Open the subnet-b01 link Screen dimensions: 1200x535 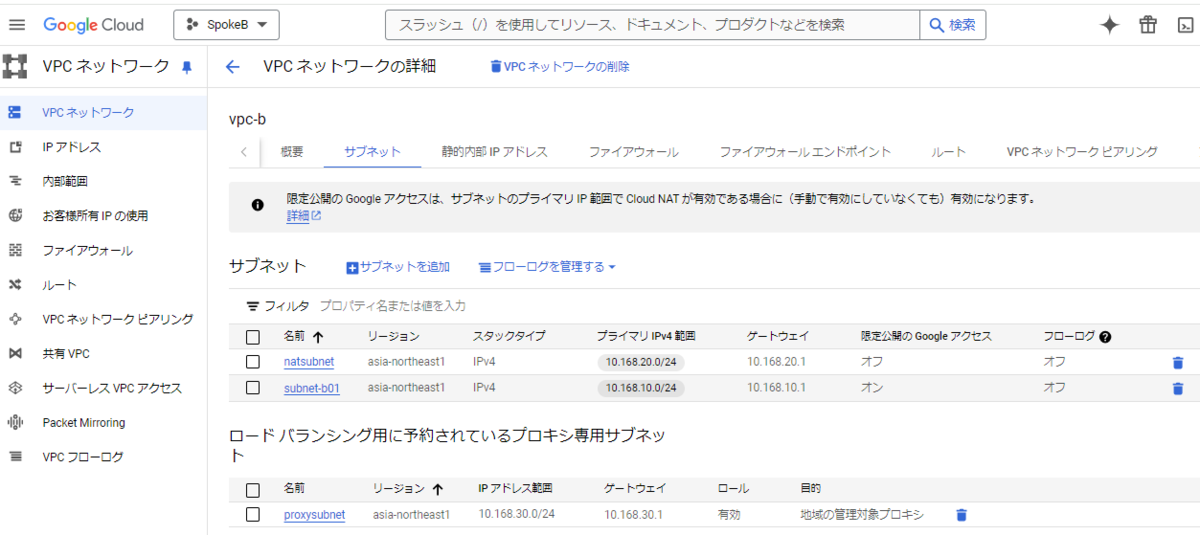coord(311,388)
